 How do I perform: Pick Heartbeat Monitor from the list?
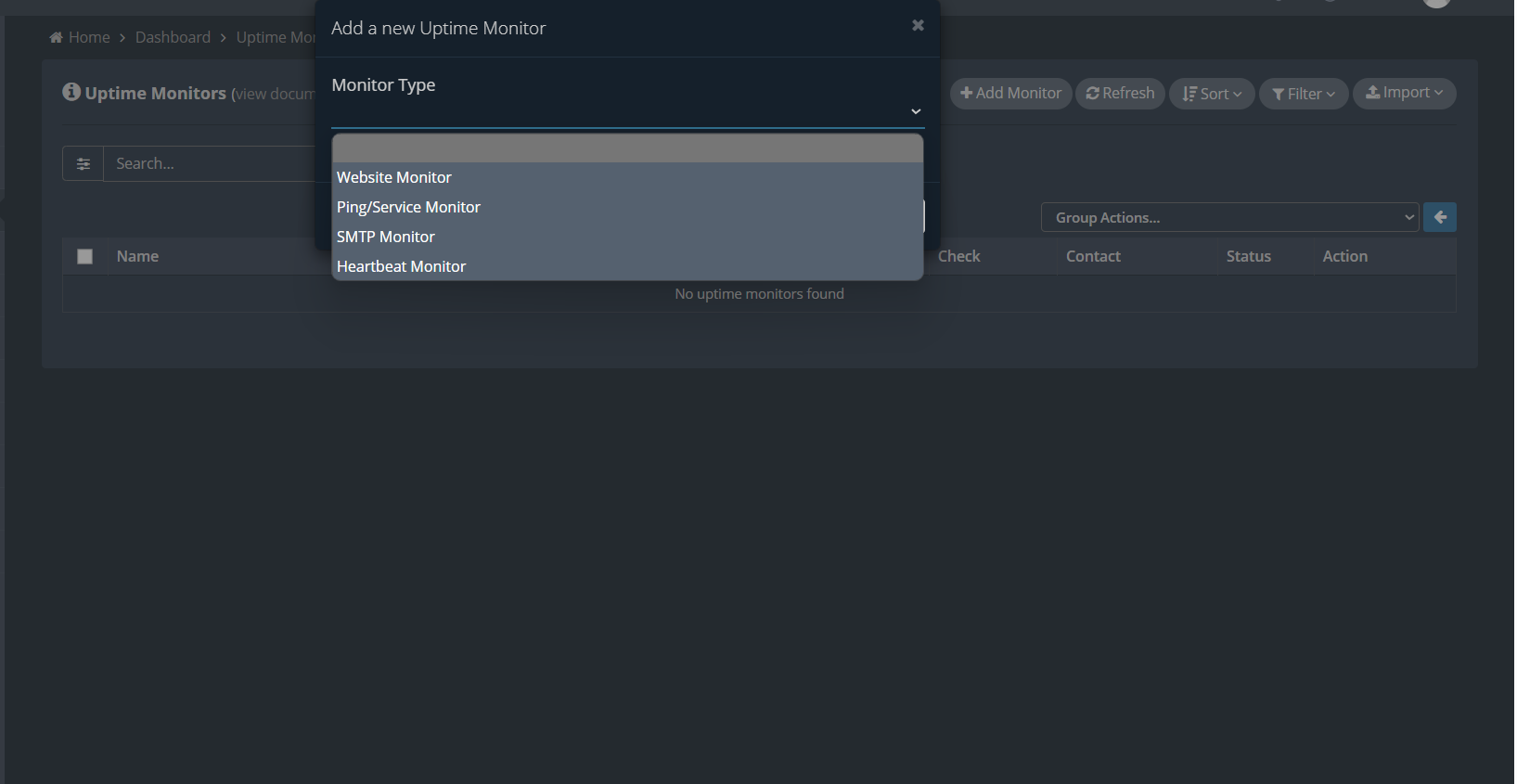pos(627,266)
